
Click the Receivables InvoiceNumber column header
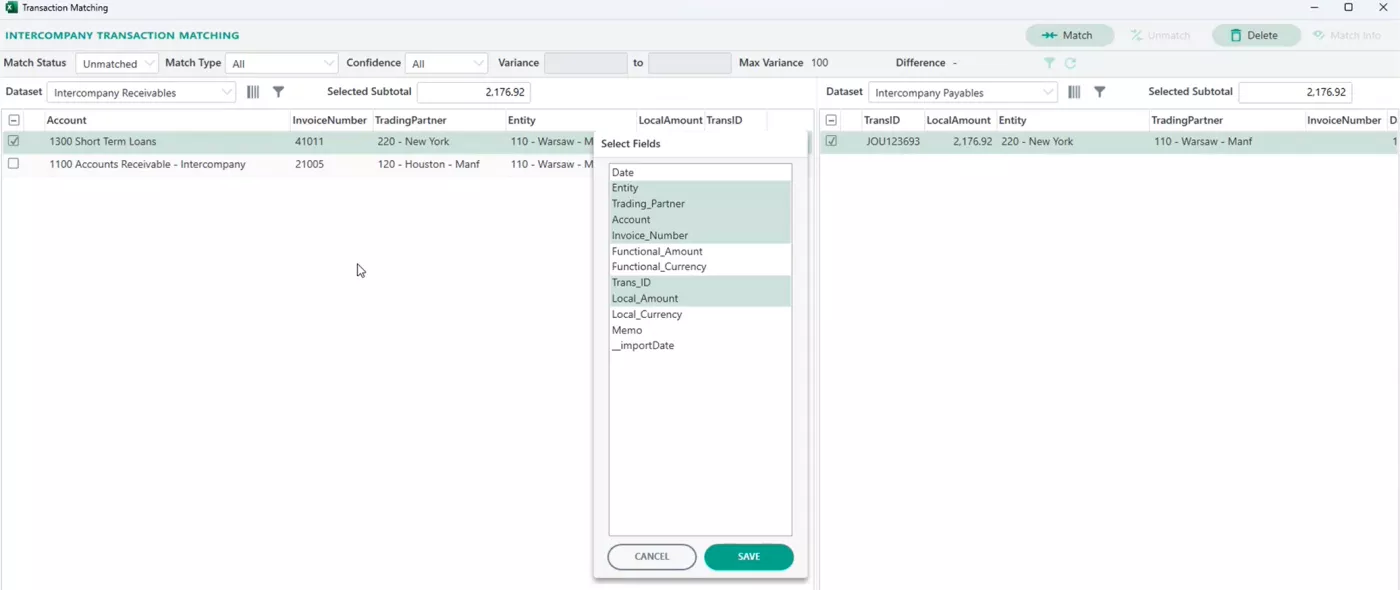tap(330, 120)
